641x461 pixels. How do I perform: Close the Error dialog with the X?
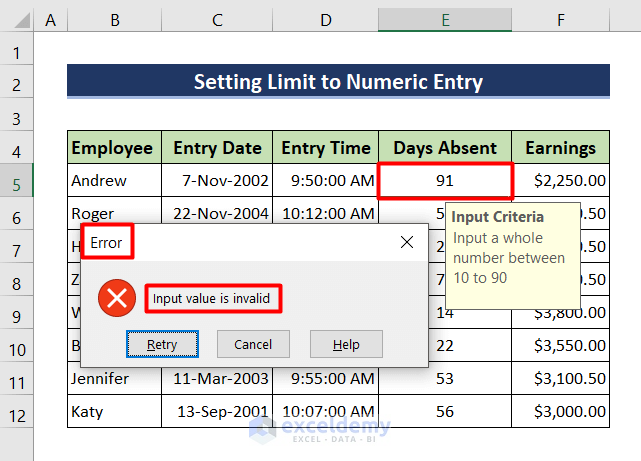click(407, 242)
